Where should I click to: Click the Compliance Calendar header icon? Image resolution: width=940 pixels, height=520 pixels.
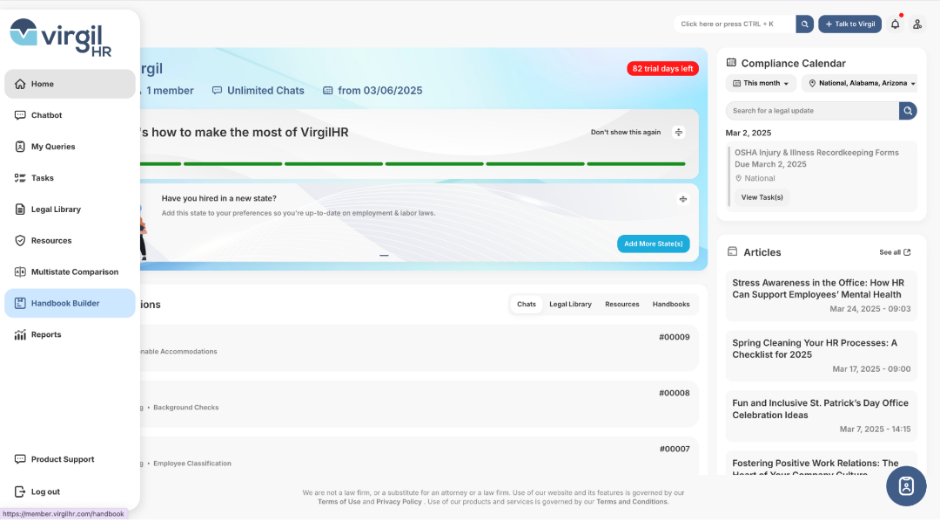pos(731,62)
